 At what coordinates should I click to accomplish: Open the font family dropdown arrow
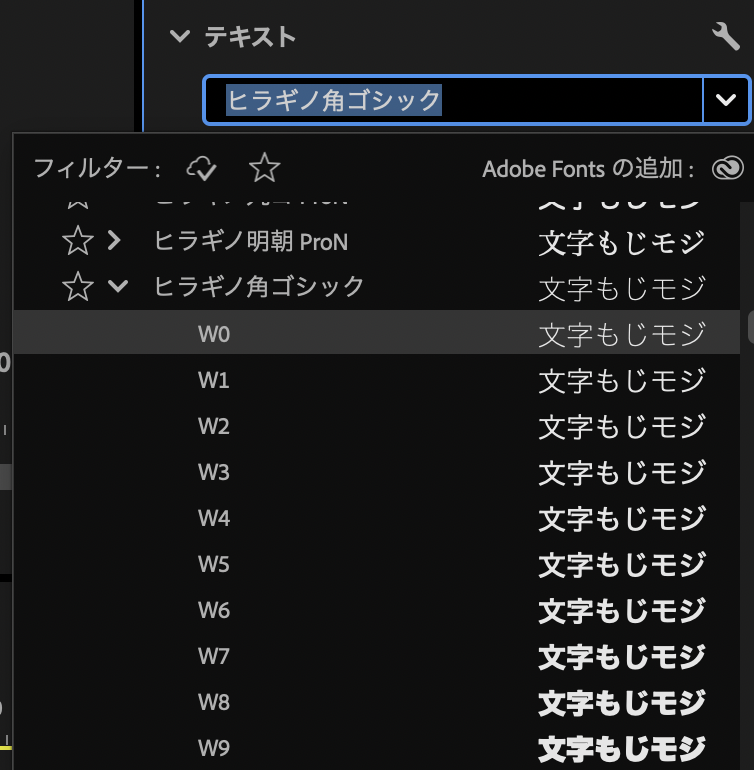click(x=726, y=100)
